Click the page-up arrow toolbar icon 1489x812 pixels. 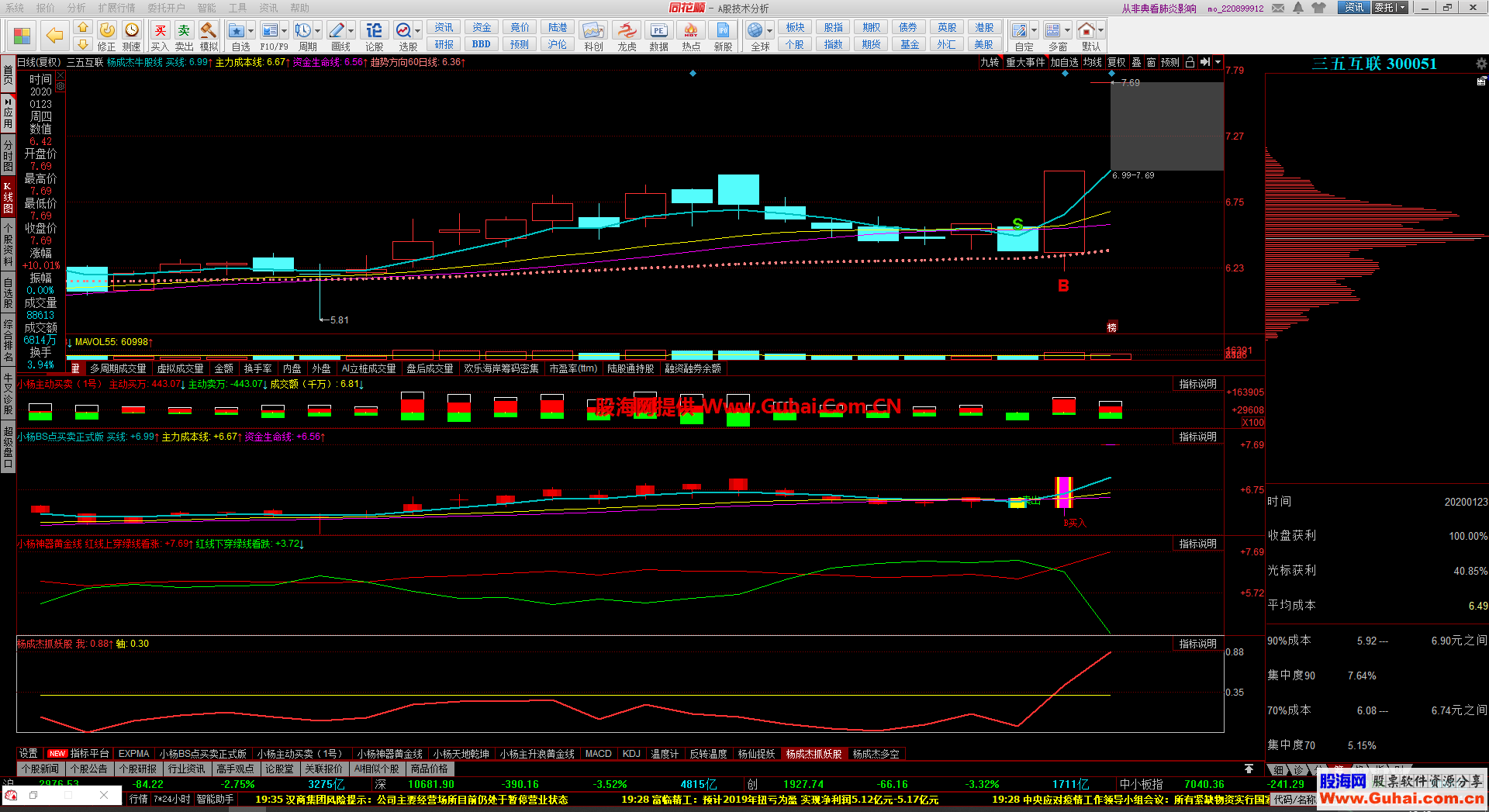click(x=83, y=27)
